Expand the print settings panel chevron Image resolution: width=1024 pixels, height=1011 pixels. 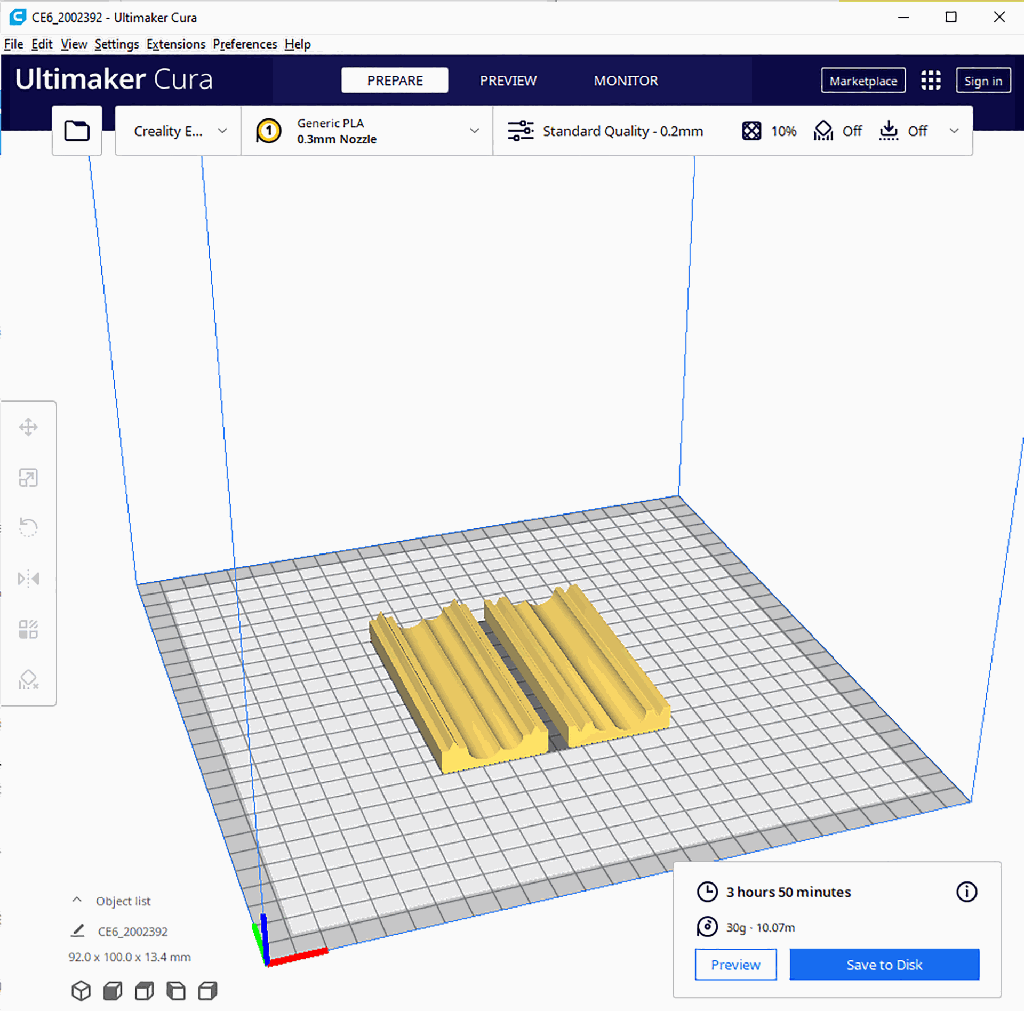click(x=954, y=131)
